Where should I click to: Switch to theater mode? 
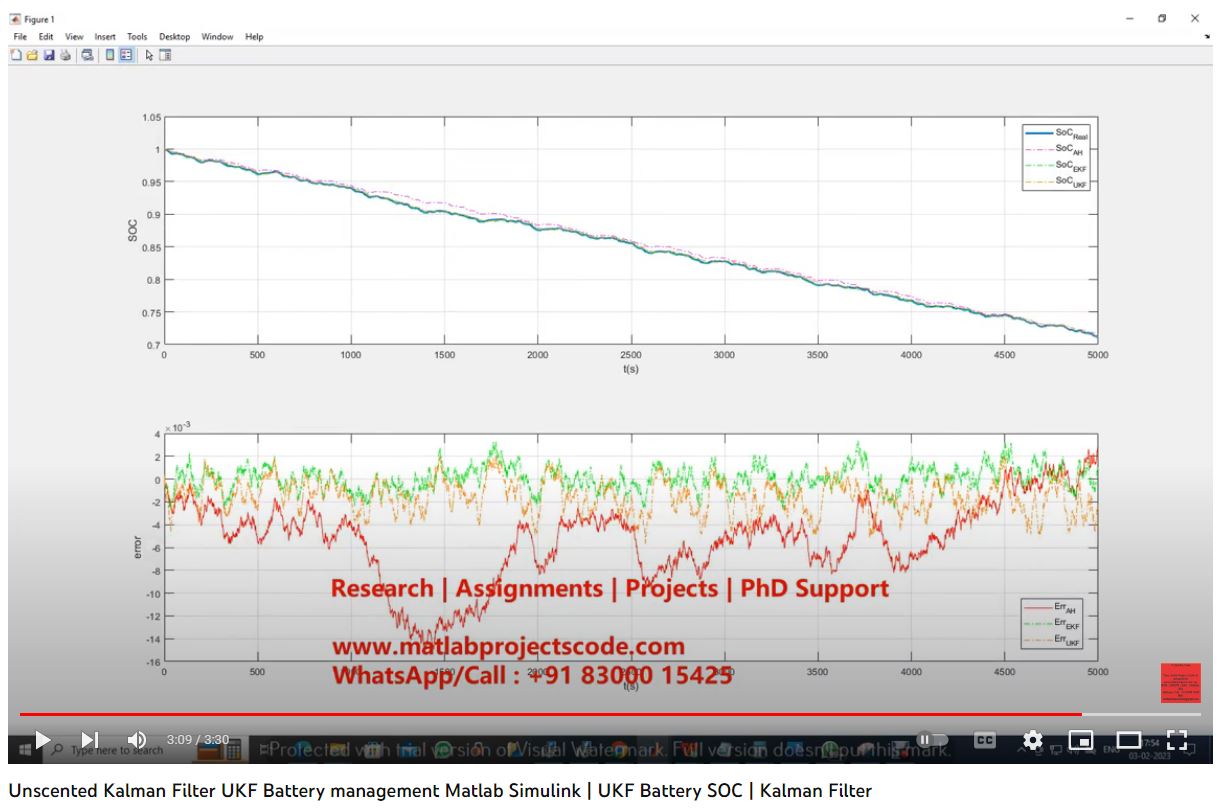coord(1129,740)
